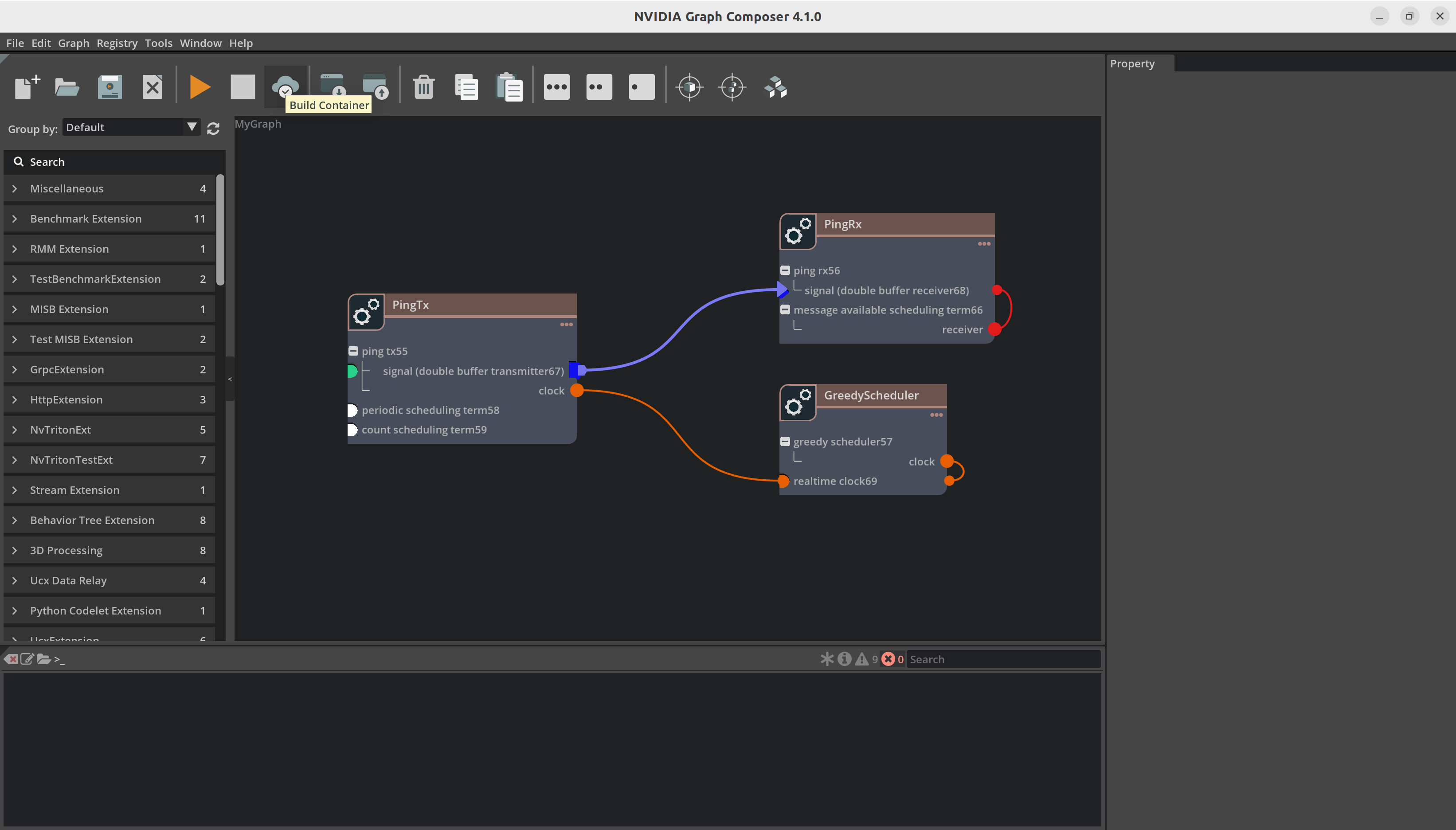Click the component Search field
Viewport: 1456px width, 830px height.
(x=114, y=162)
